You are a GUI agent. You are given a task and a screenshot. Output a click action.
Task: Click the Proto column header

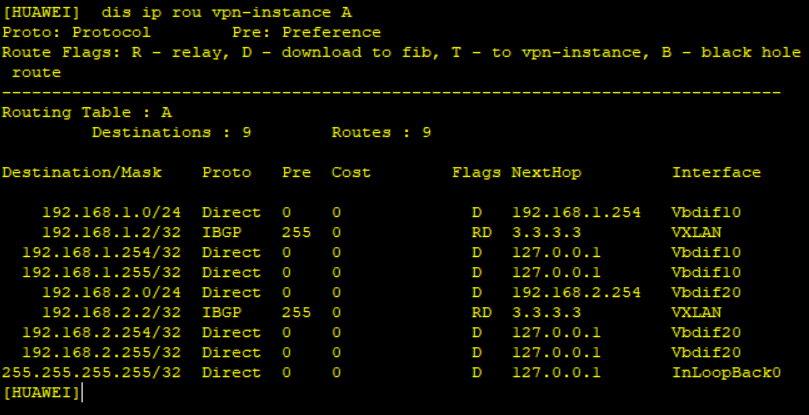point(226,173)
